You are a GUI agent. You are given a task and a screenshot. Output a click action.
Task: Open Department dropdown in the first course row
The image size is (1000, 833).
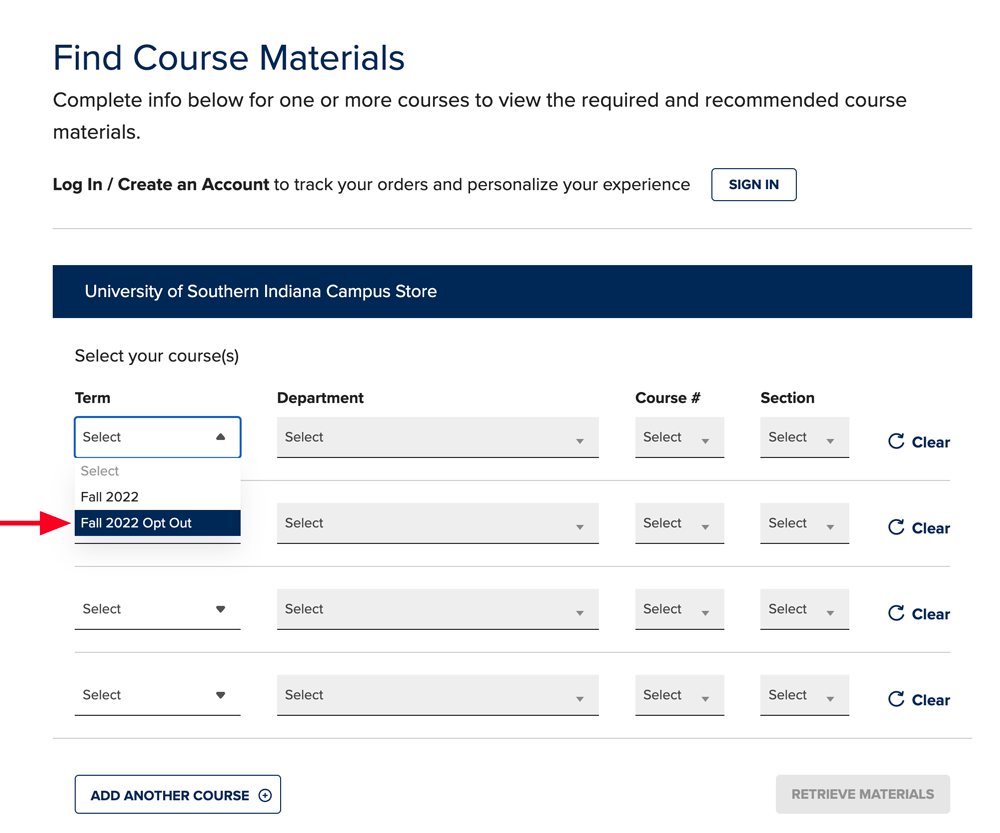[x=438, y=437]
